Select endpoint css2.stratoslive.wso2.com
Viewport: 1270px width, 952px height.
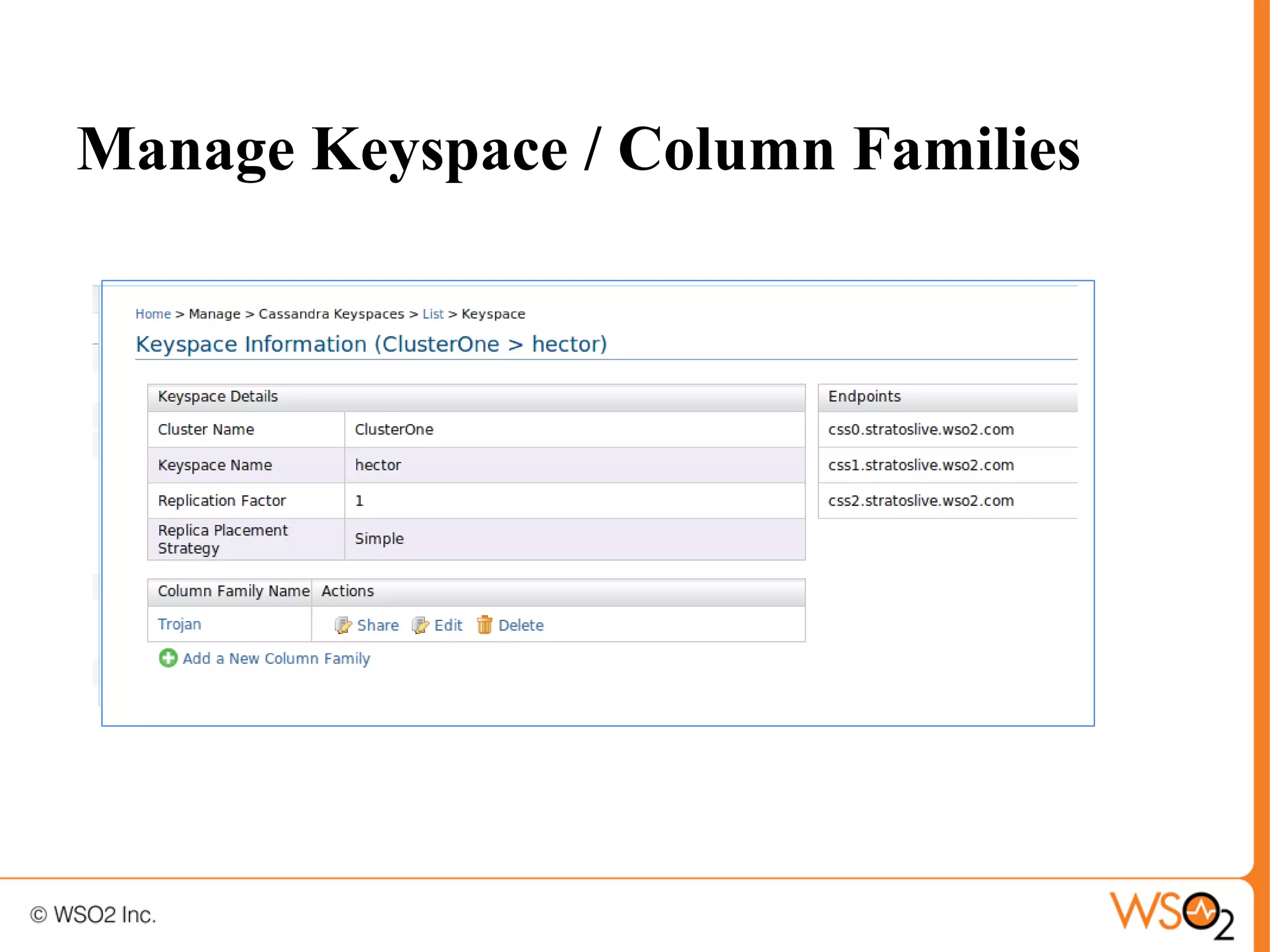pos(921,500)
